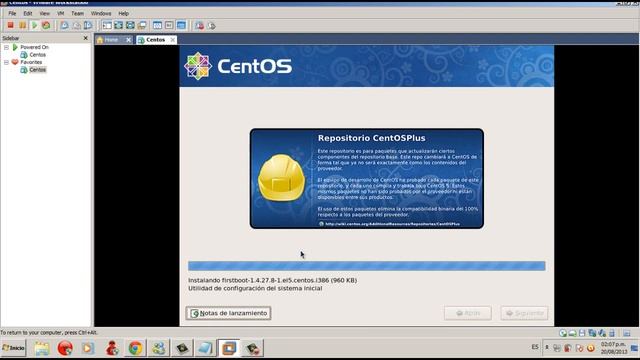Click the Appliance view toolbar icon
640x360 pixels.
(x=169, y=25)
